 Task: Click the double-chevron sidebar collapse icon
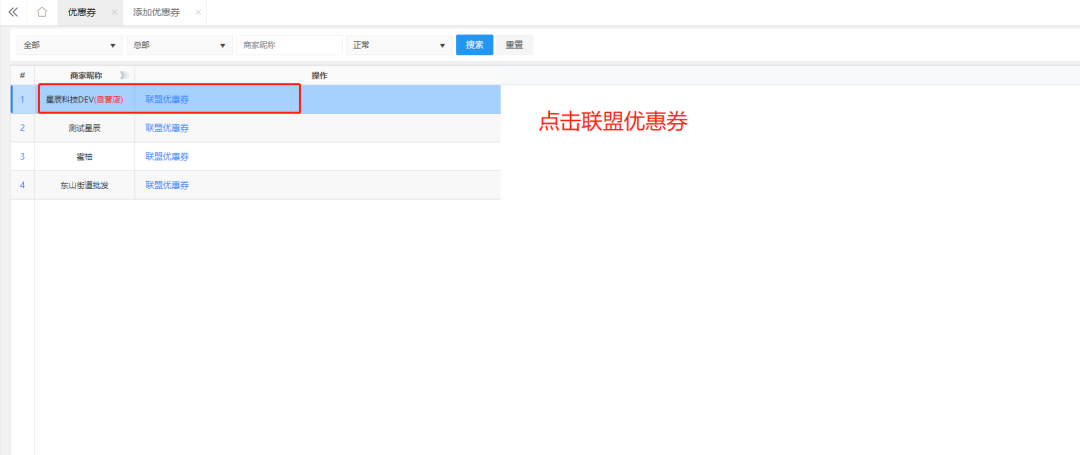point(13,12)
